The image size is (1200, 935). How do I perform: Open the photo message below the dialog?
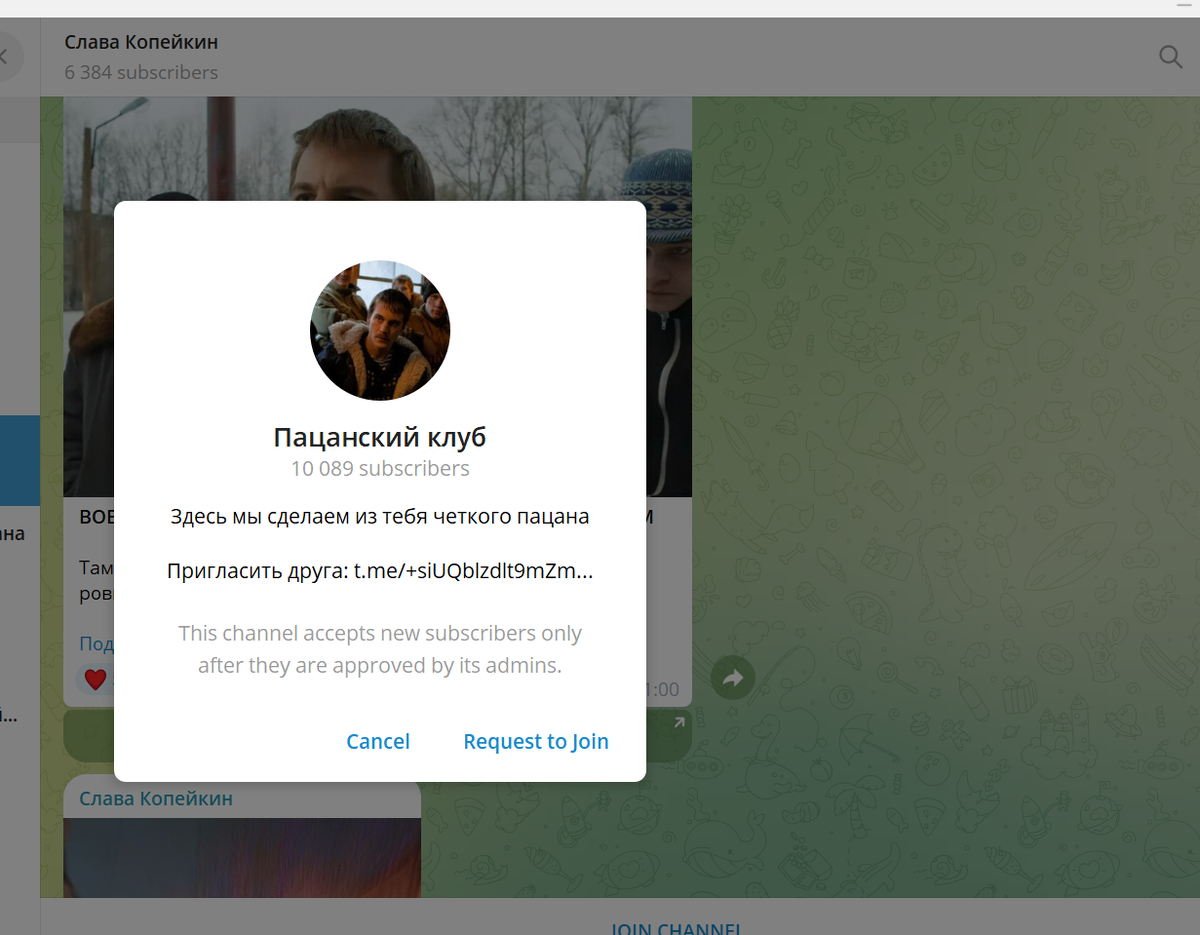(x=242, y=860)
